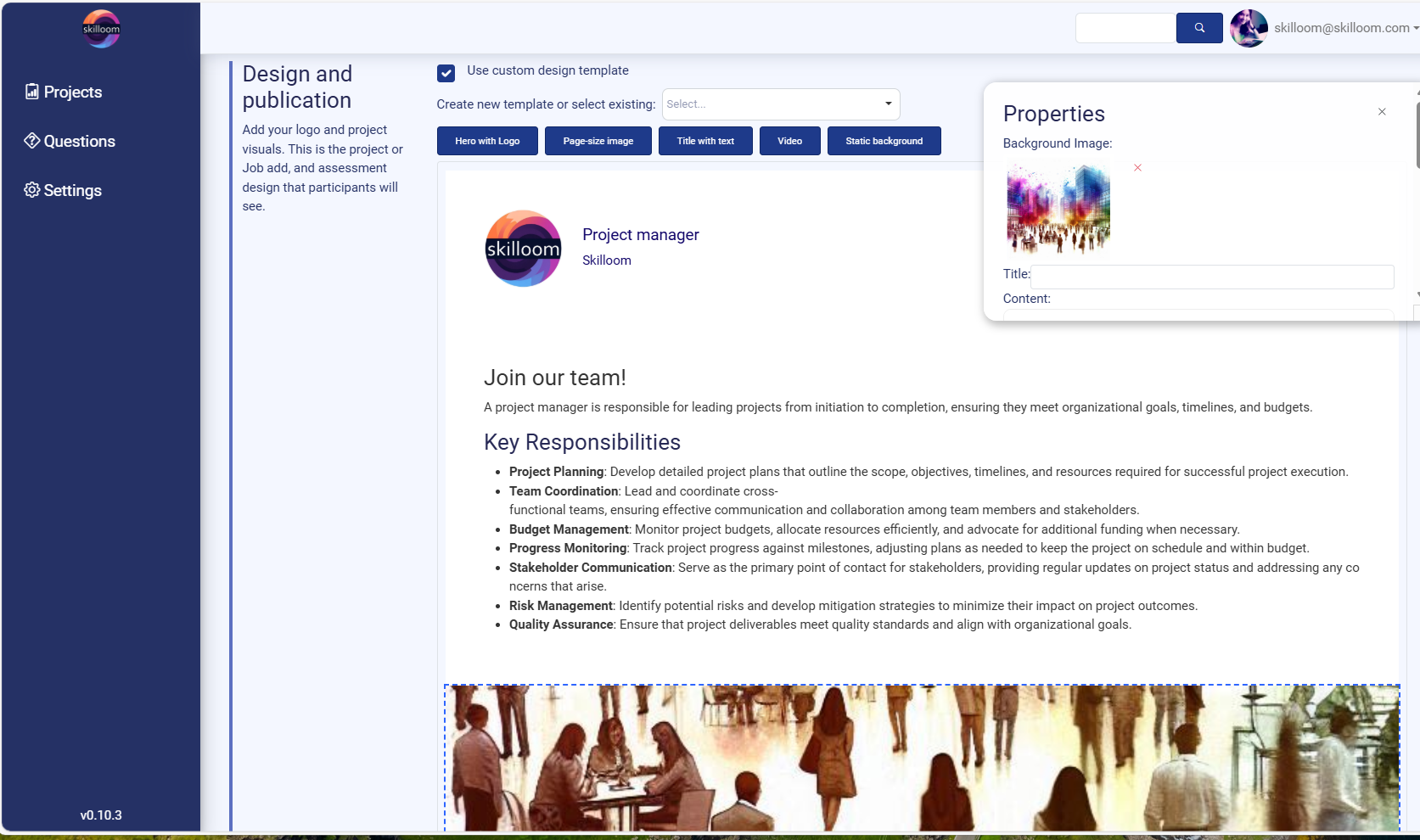Click the Title input field in Properties
Viewport: 1420px width, 840px height.
[1211, 277]
